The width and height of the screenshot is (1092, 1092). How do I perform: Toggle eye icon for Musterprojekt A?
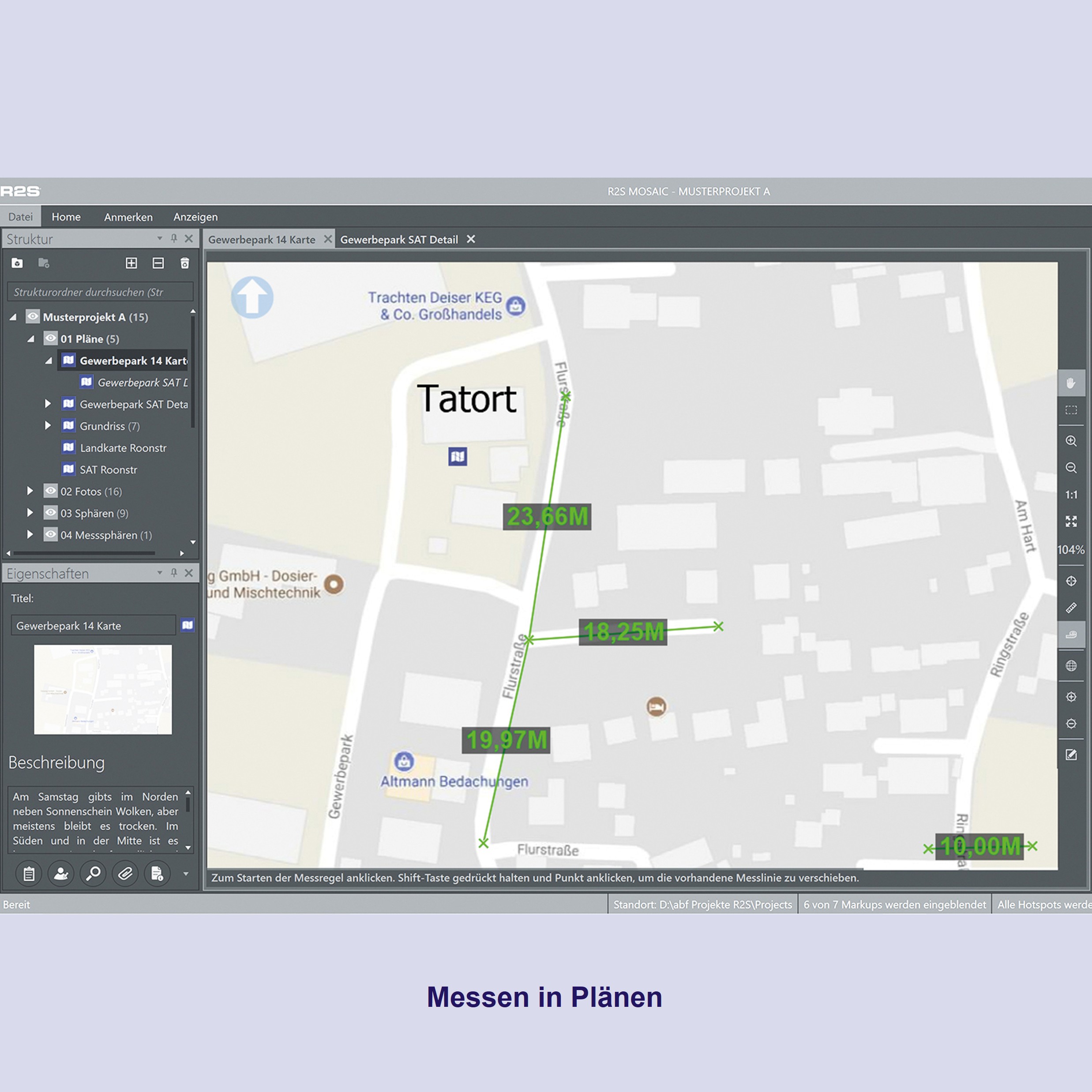(33, 316)
